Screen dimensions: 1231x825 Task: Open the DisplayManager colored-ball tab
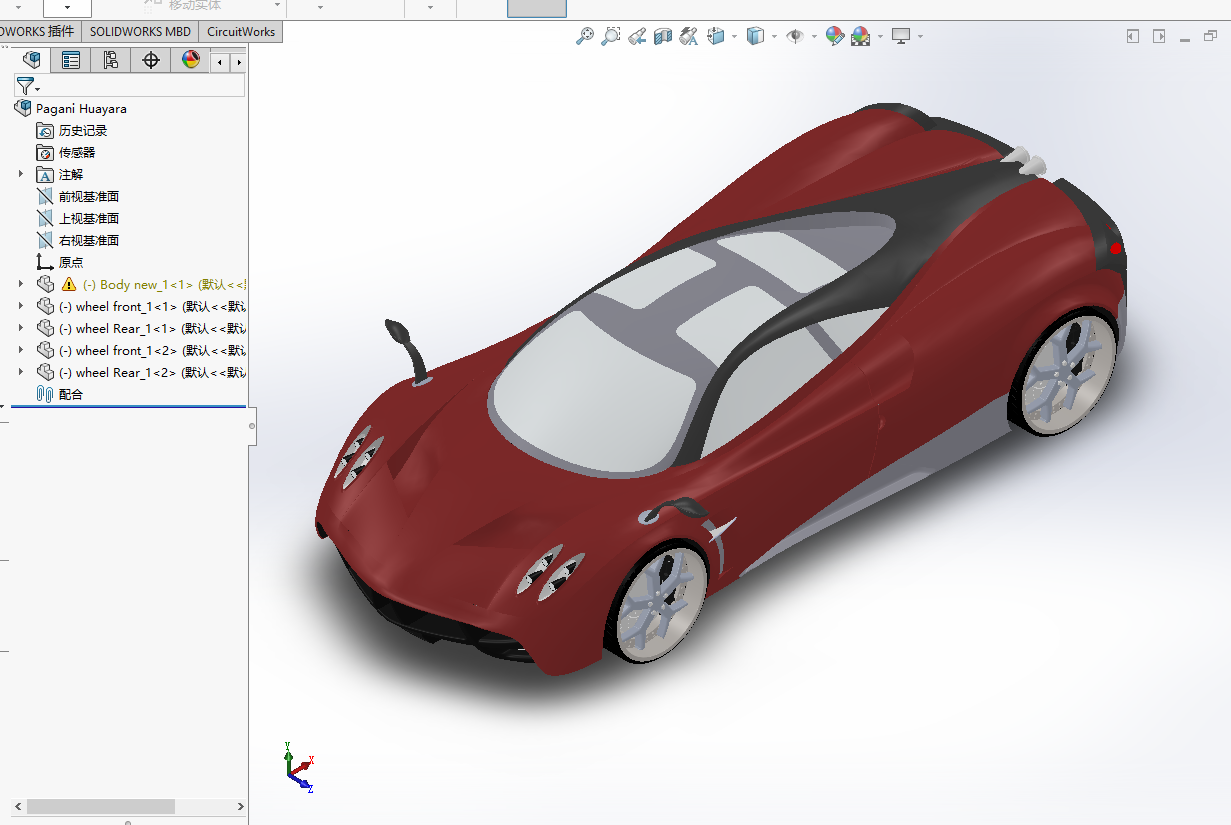point(190,60)
